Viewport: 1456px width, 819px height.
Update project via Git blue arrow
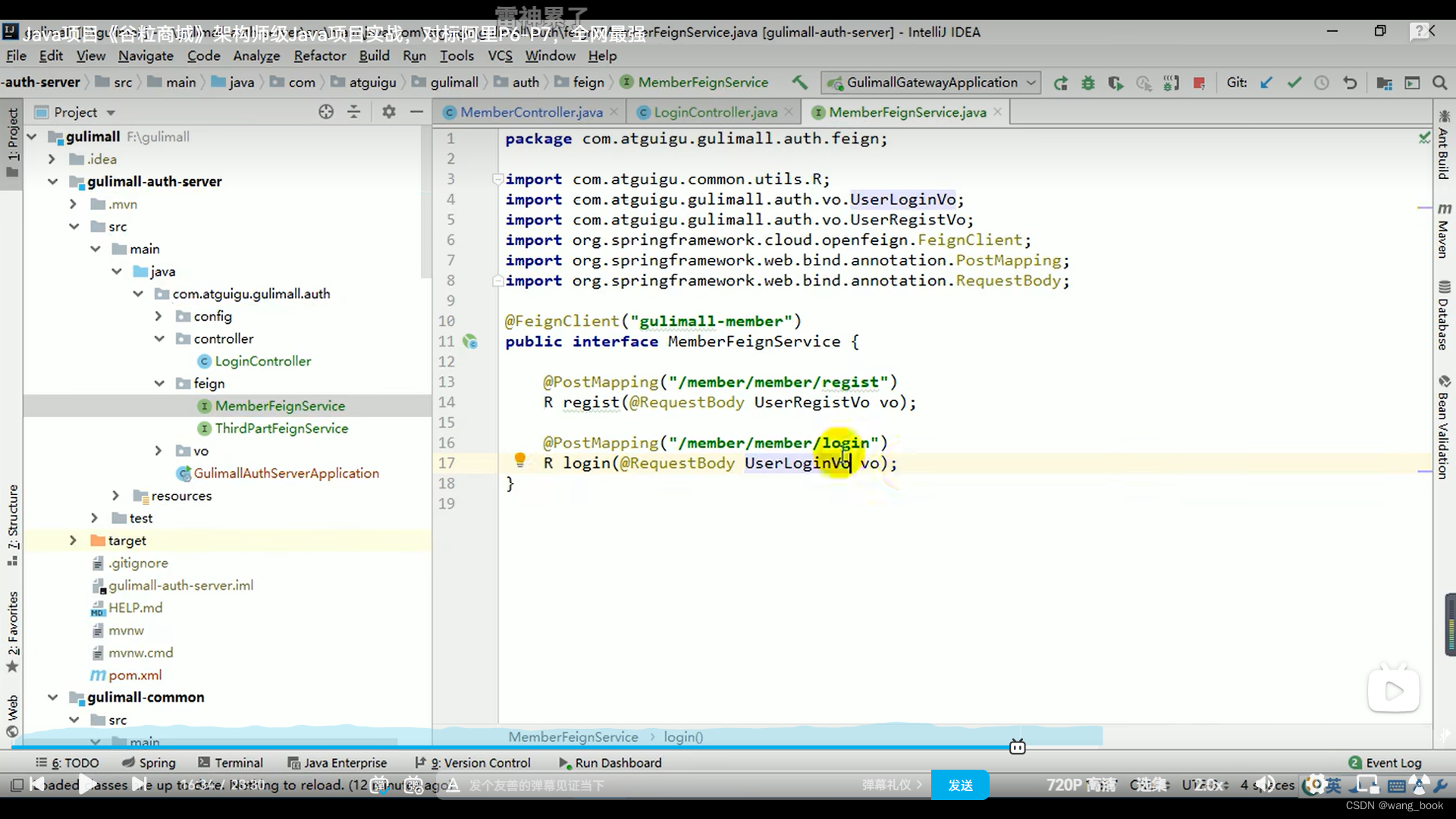coord(1266,83)
